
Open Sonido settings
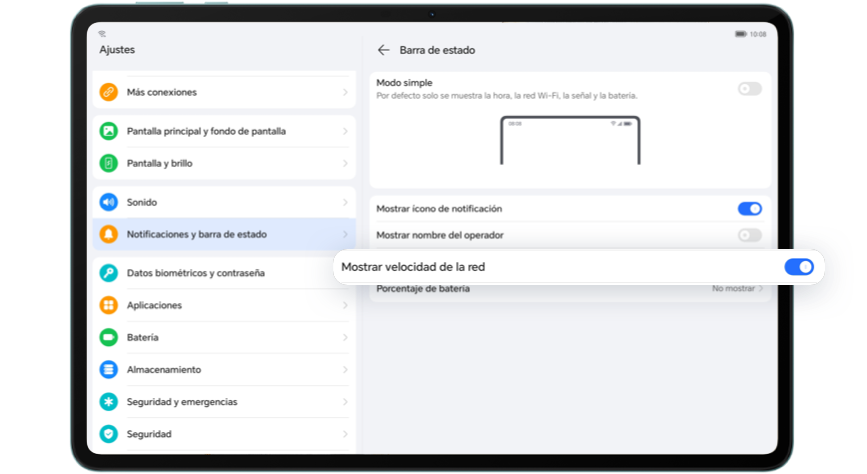click(224, 202)
